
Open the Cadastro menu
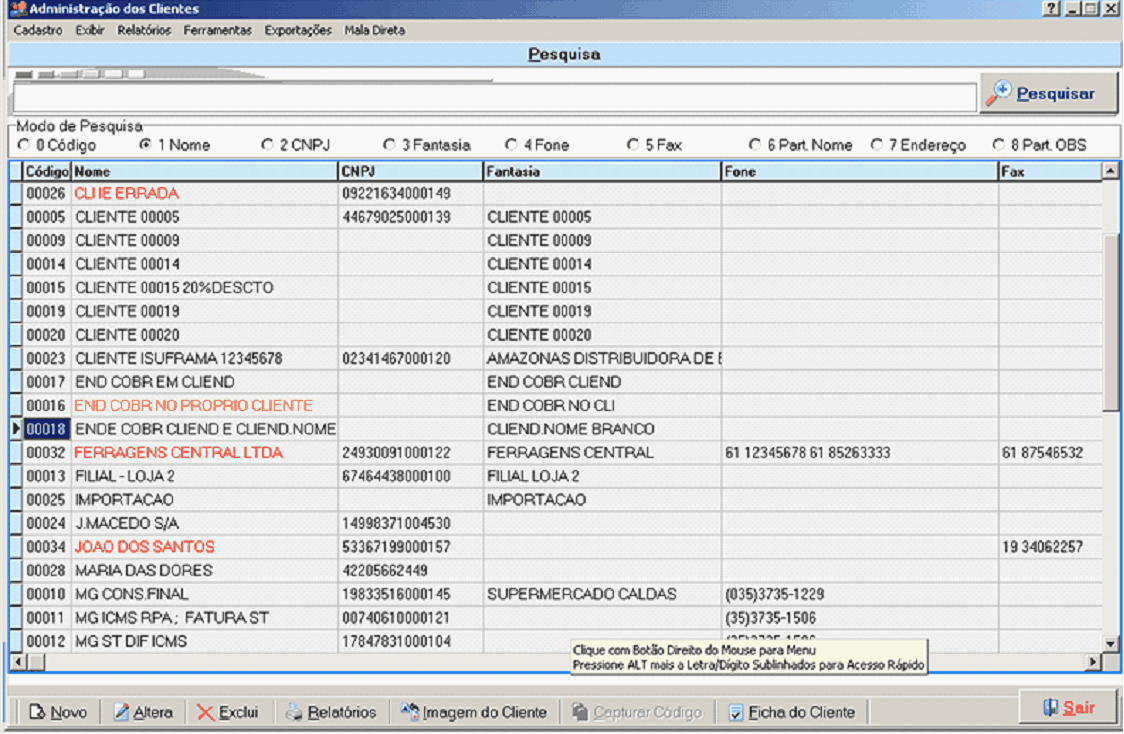[38, 30]
